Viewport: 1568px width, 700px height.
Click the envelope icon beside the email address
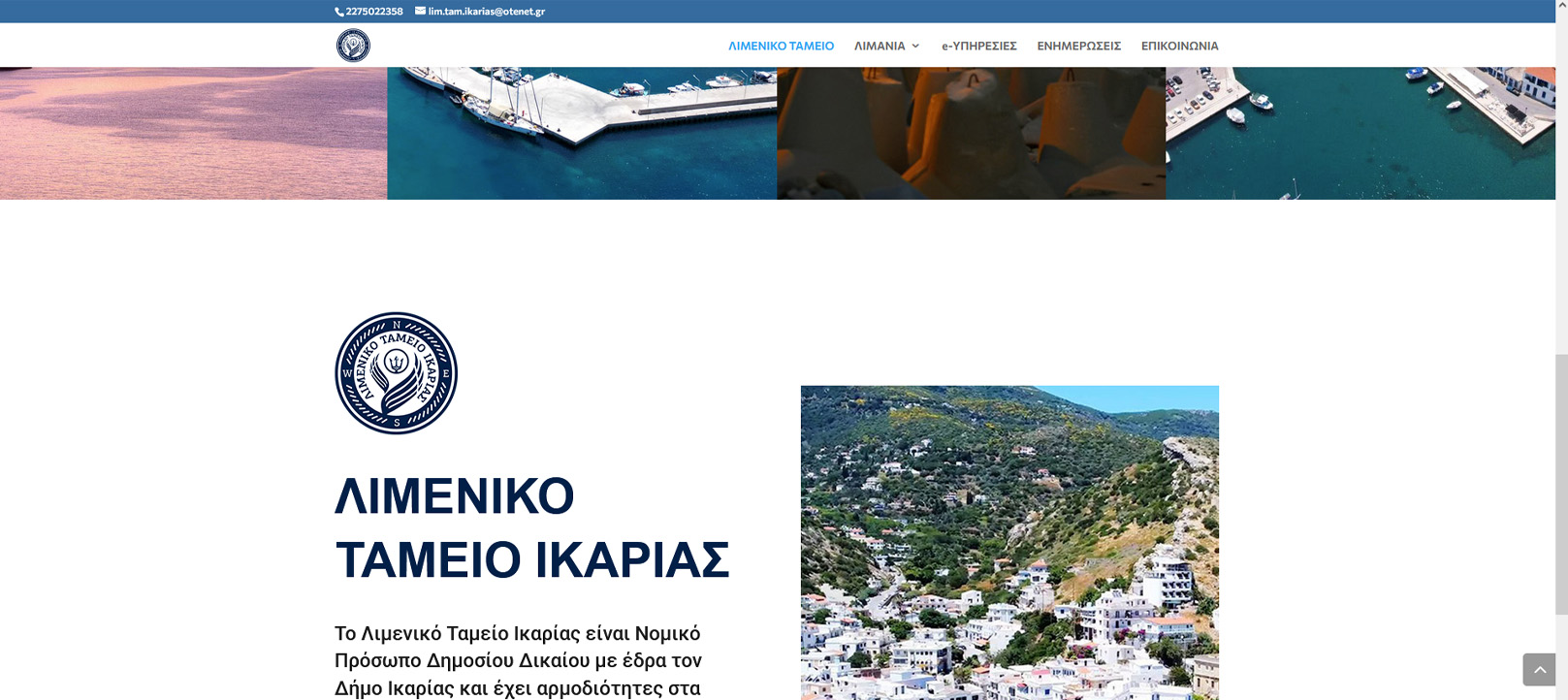coord(420,12)
